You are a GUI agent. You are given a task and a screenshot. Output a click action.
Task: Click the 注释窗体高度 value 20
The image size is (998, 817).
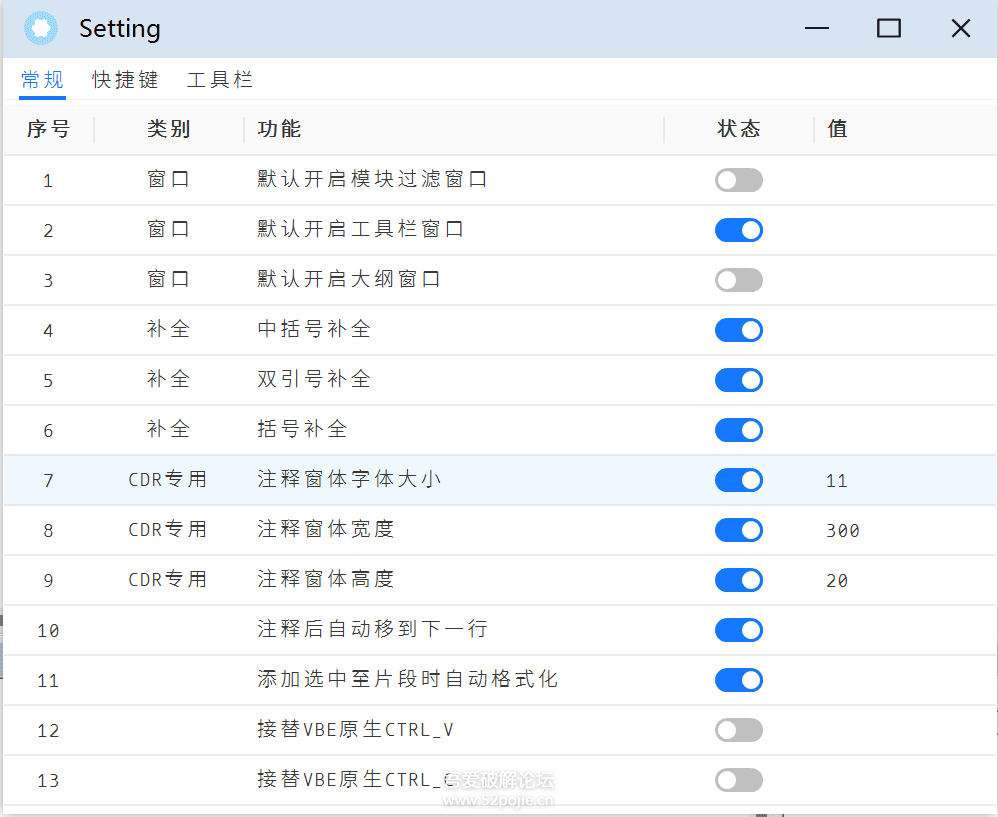[x=837, y=580]
